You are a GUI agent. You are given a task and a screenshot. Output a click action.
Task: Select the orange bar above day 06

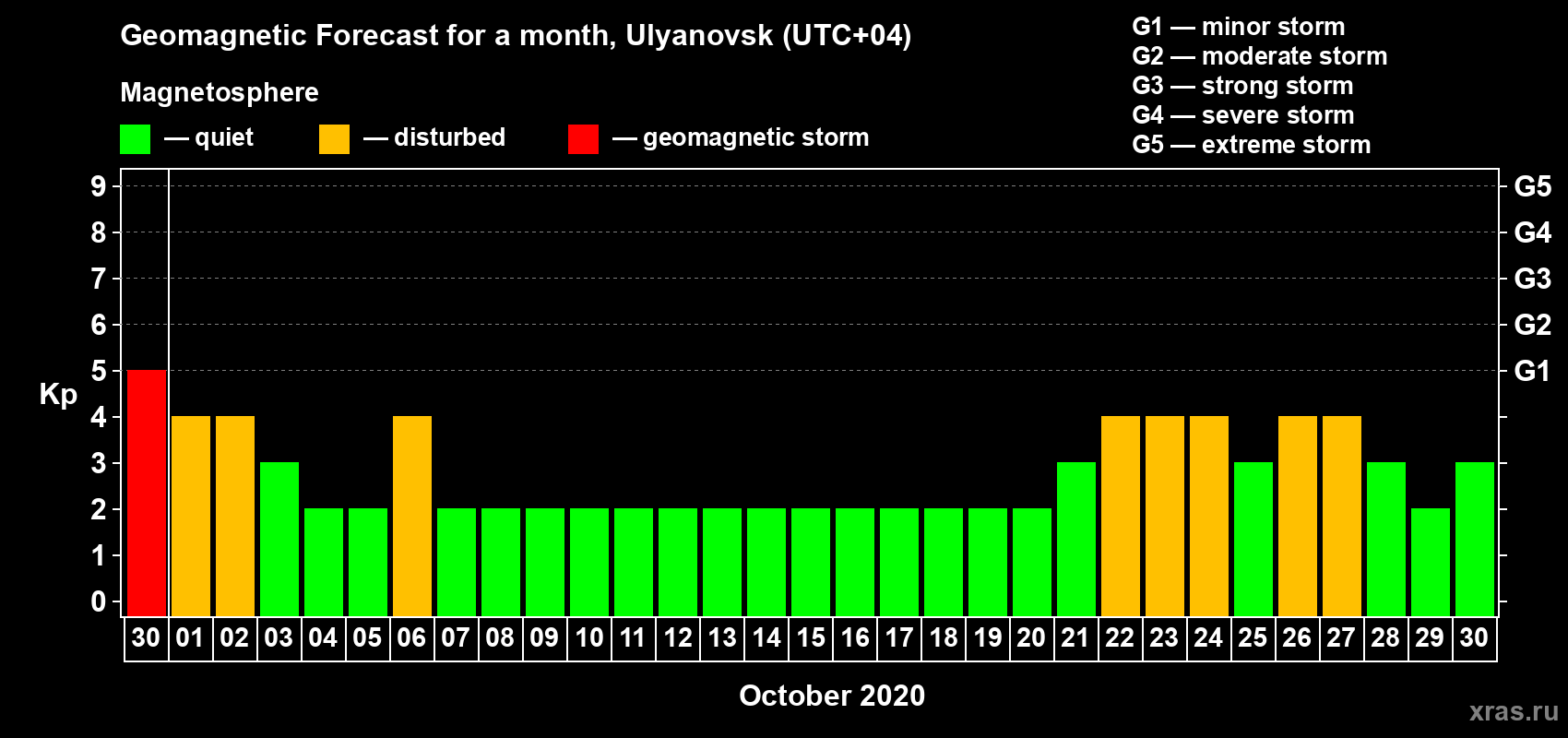tap(412, 516)
